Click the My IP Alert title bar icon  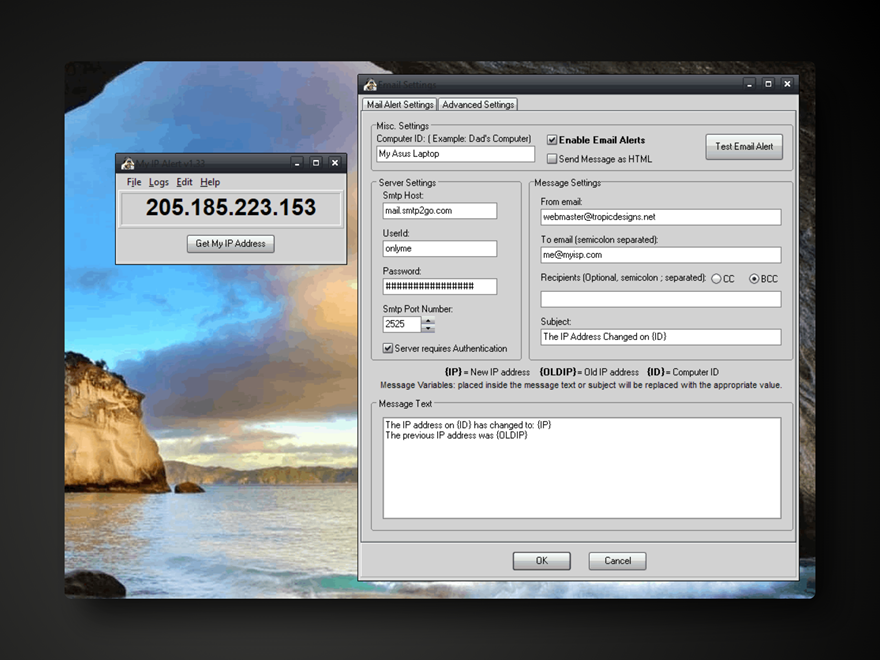tap(127, 163)
